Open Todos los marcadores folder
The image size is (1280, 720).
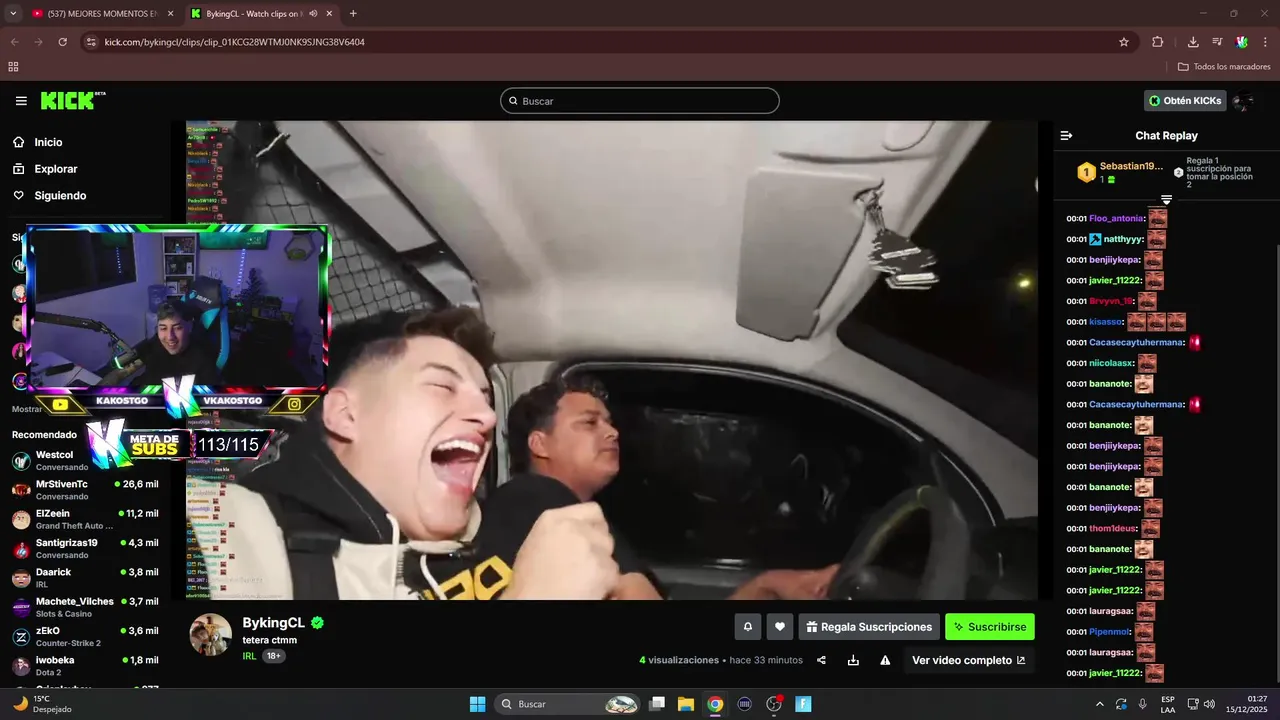(1224, 67)
